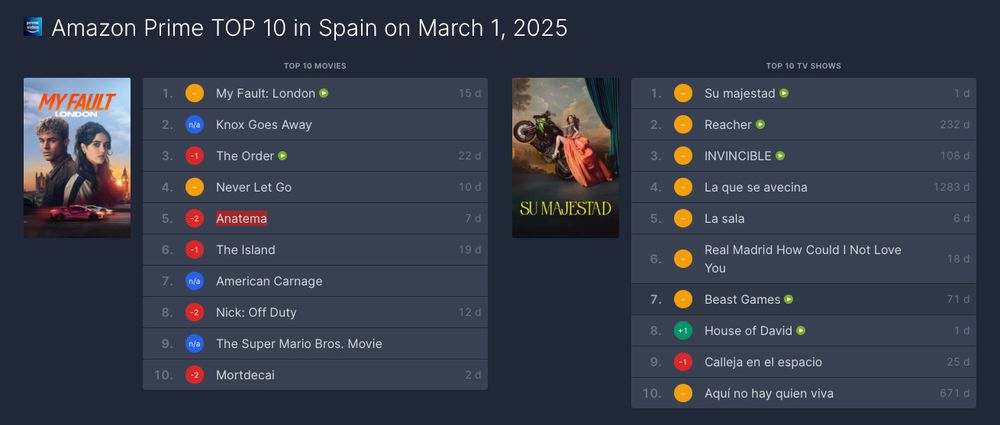Click the green play icon next to Reacher

(x=760, y=124)
